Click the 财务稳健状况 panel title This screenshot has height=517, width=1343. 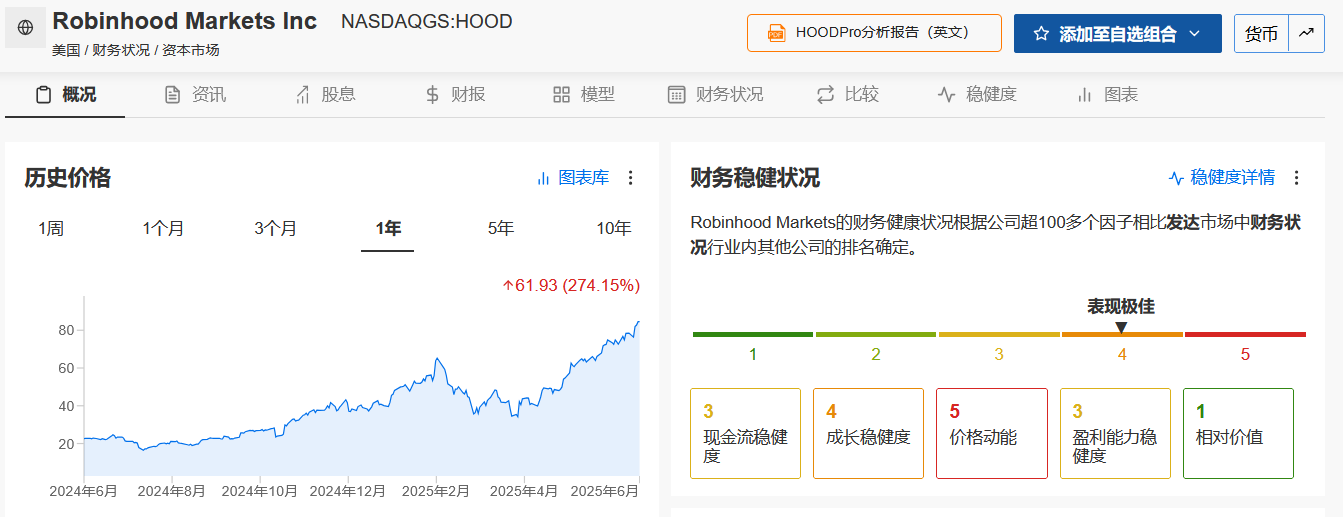[755, 178]
